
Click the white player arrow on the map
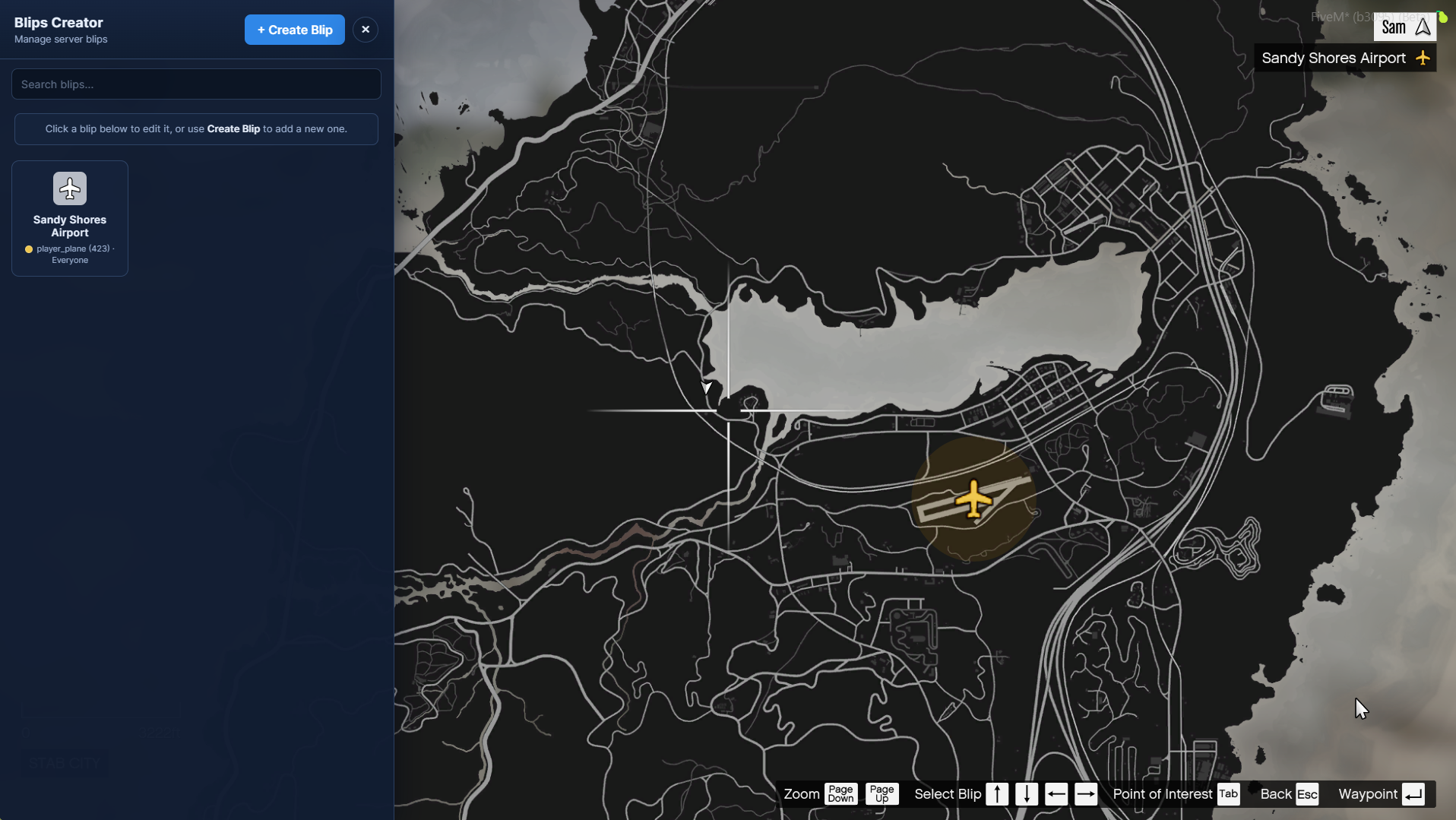tap(706, 388)
